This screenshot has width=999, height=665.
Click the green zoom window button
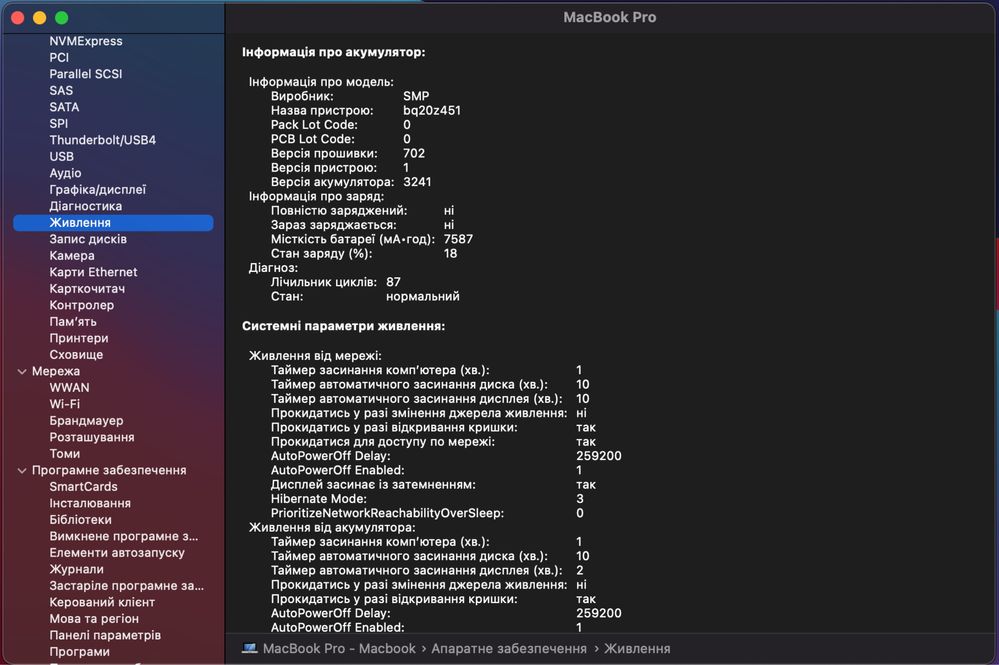(61, 18)
